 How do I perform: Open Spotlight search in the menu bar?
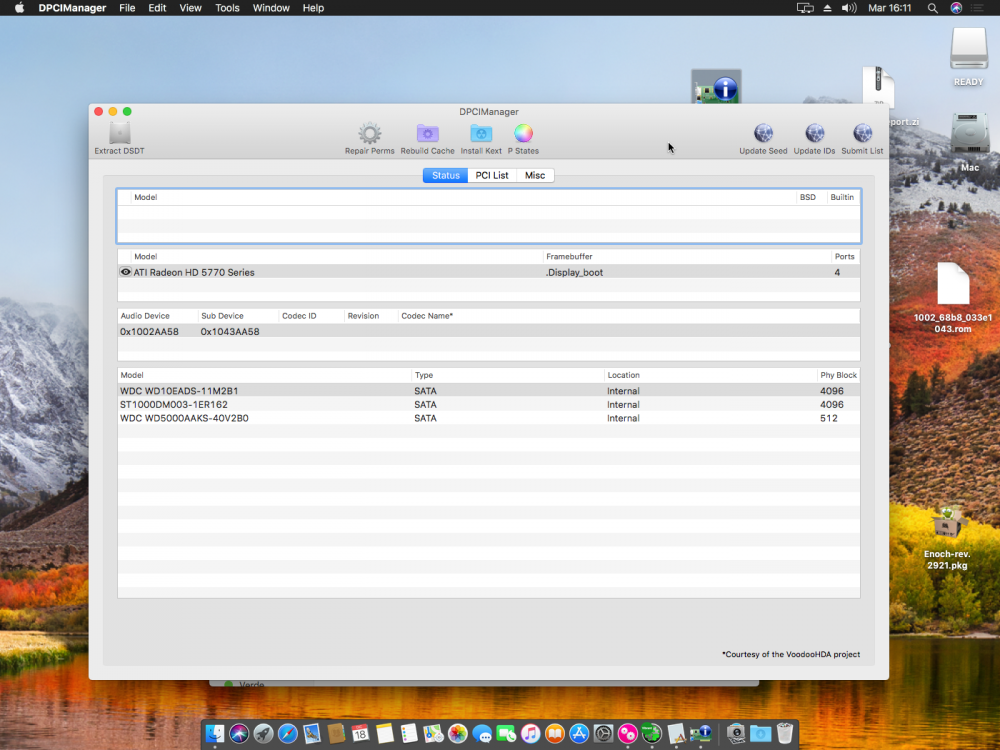tap(932, 8)
